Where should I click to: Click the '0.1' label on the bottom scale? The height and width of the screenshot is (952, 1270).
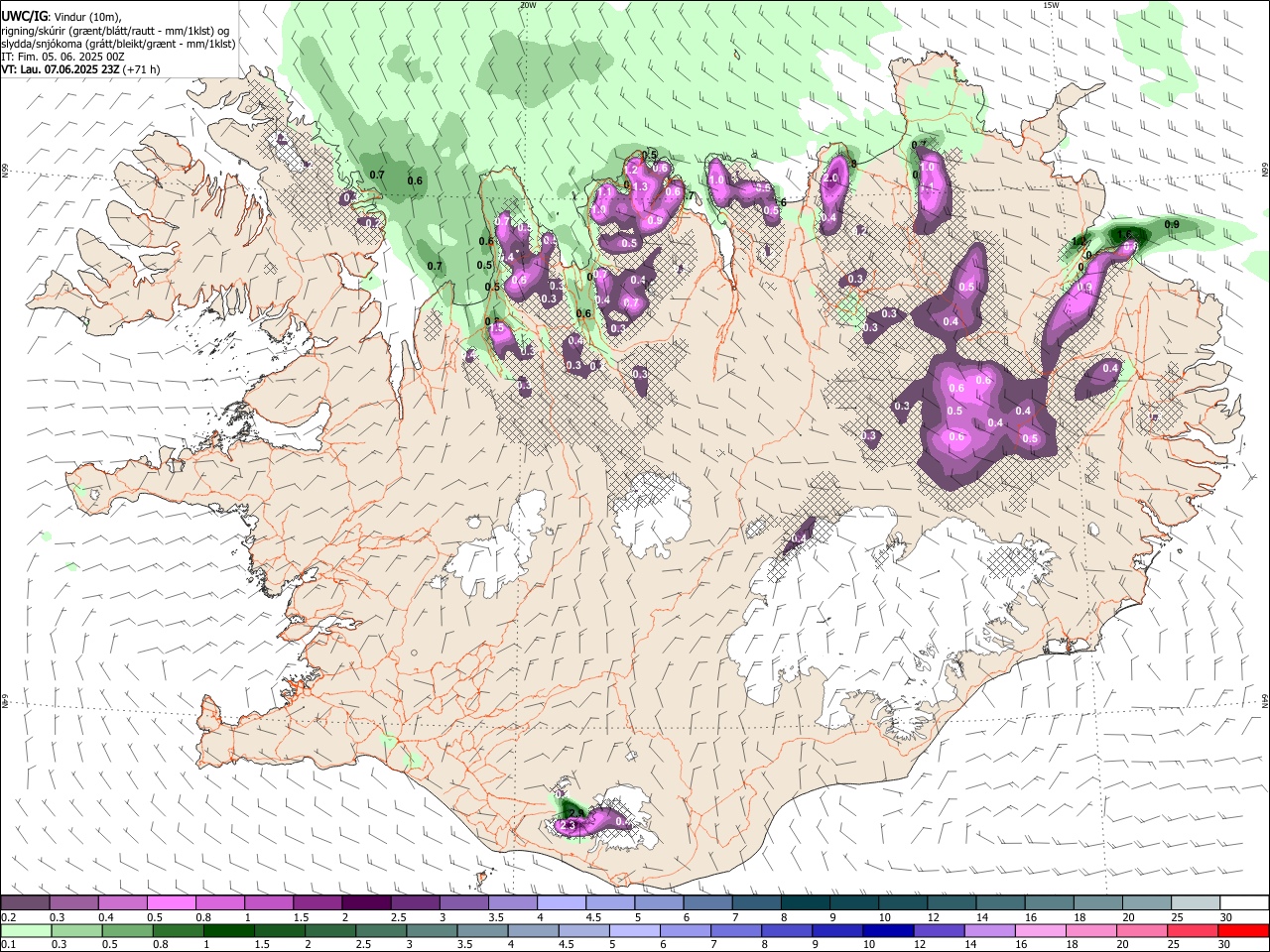[x=7, y=945]
